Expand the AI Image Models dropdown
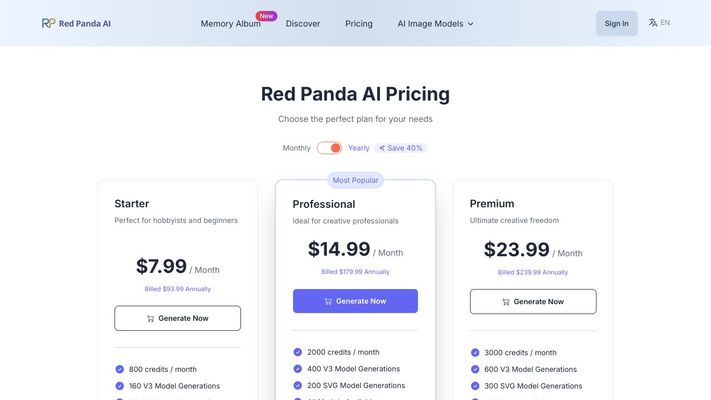 430,23
